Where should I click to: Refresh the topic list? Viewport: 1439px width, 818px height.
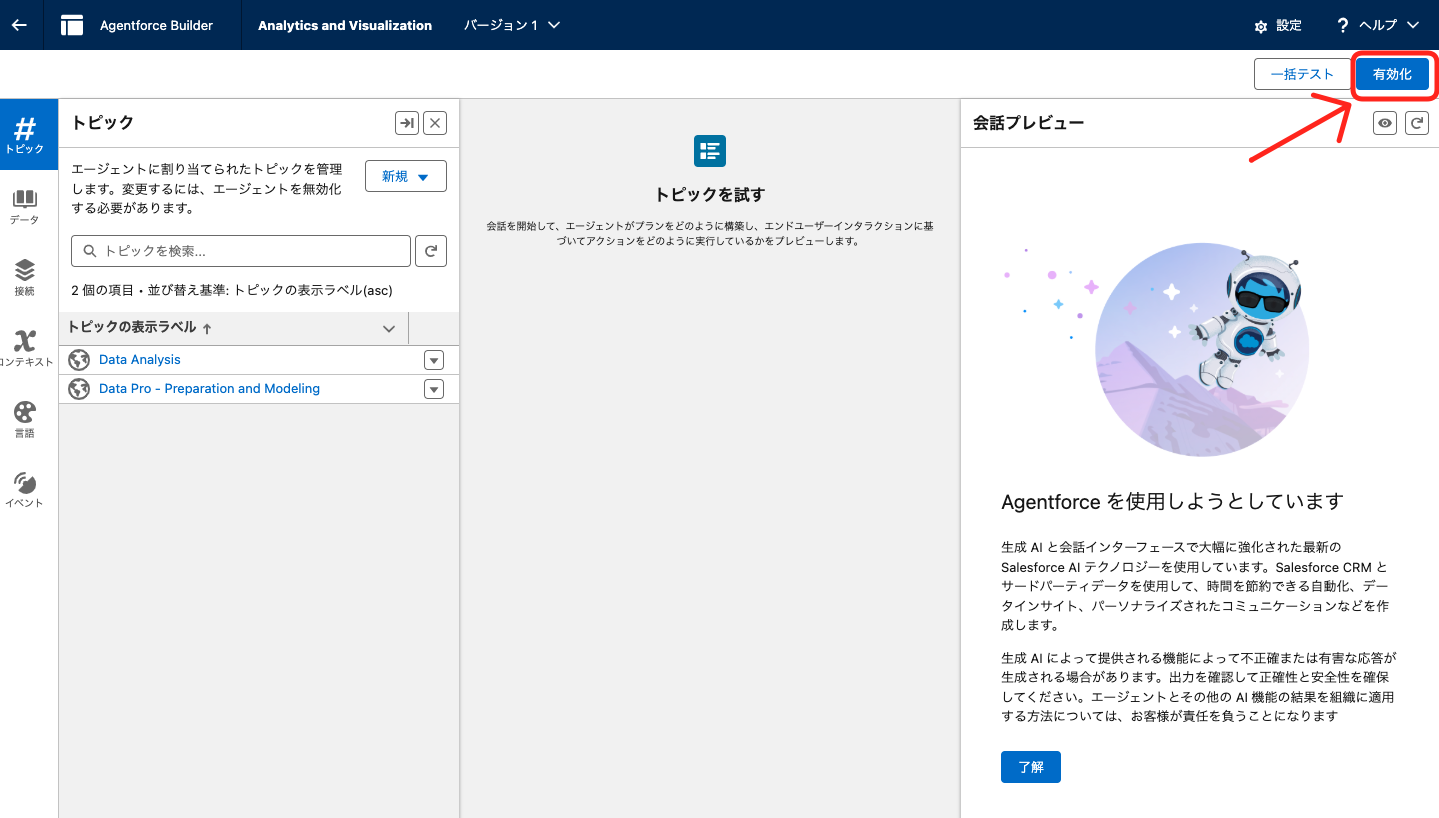tap(431, 251)
